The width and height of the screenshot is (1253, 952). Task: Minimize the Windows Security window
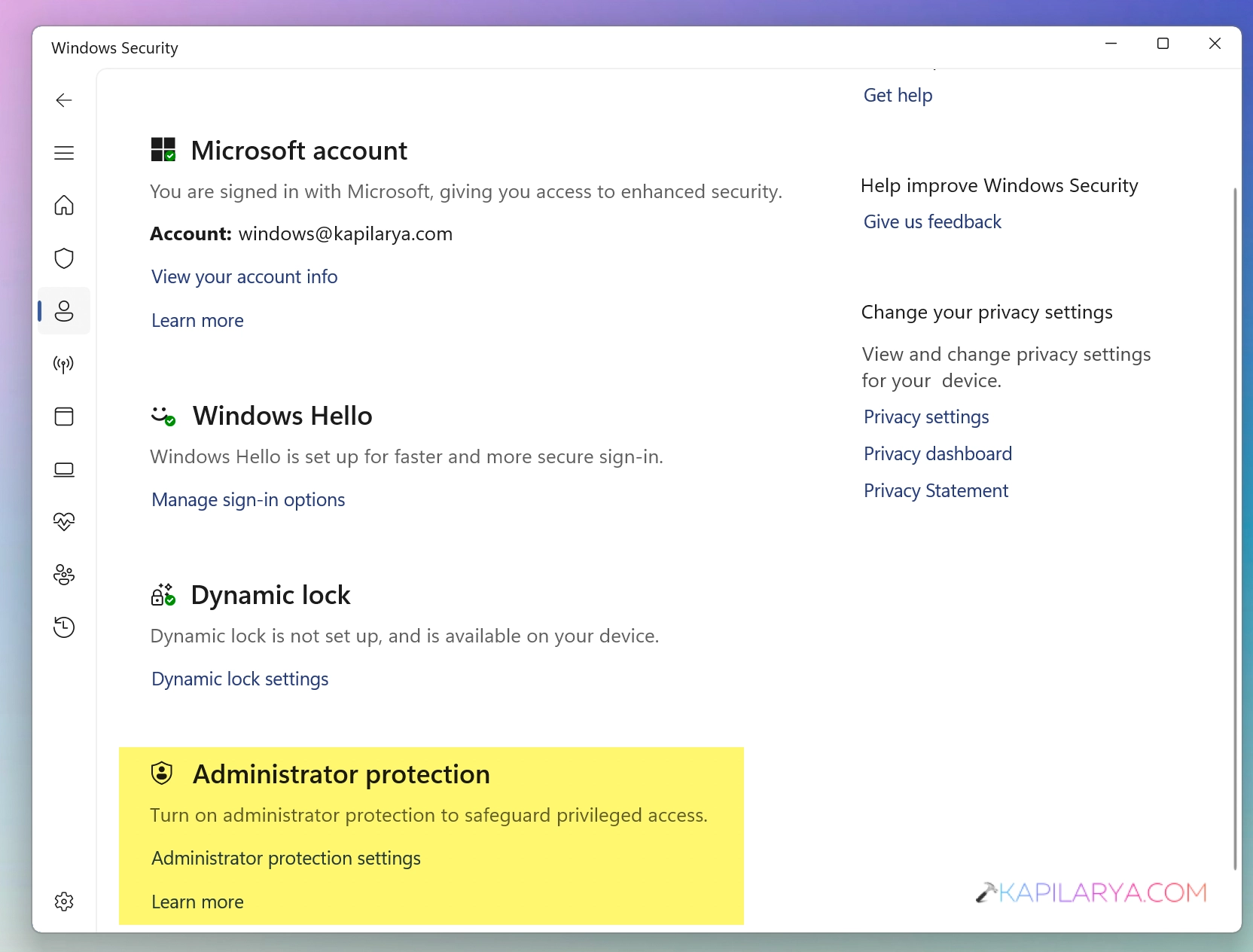pos(1111,44)
